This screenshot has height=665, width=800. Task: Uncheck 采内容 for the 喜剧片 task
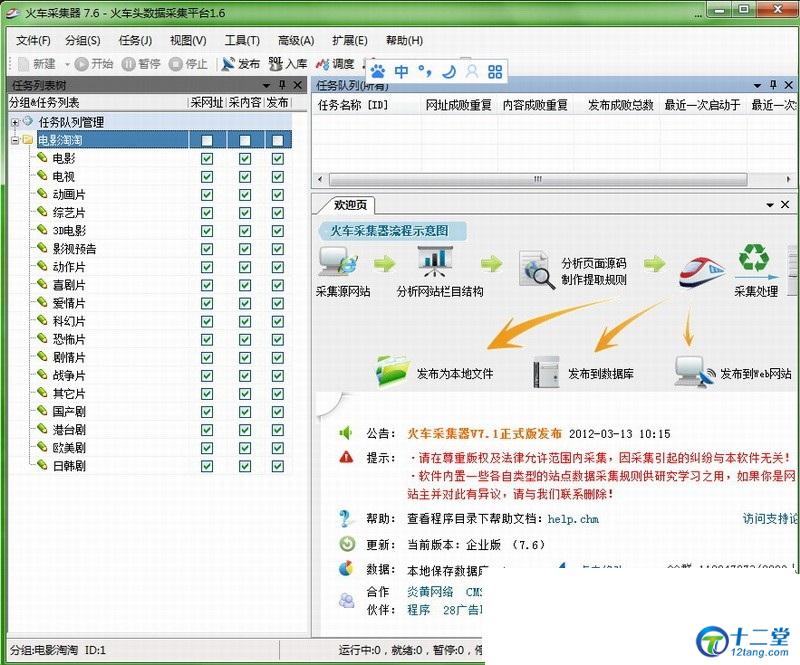(x=245, y=285)
